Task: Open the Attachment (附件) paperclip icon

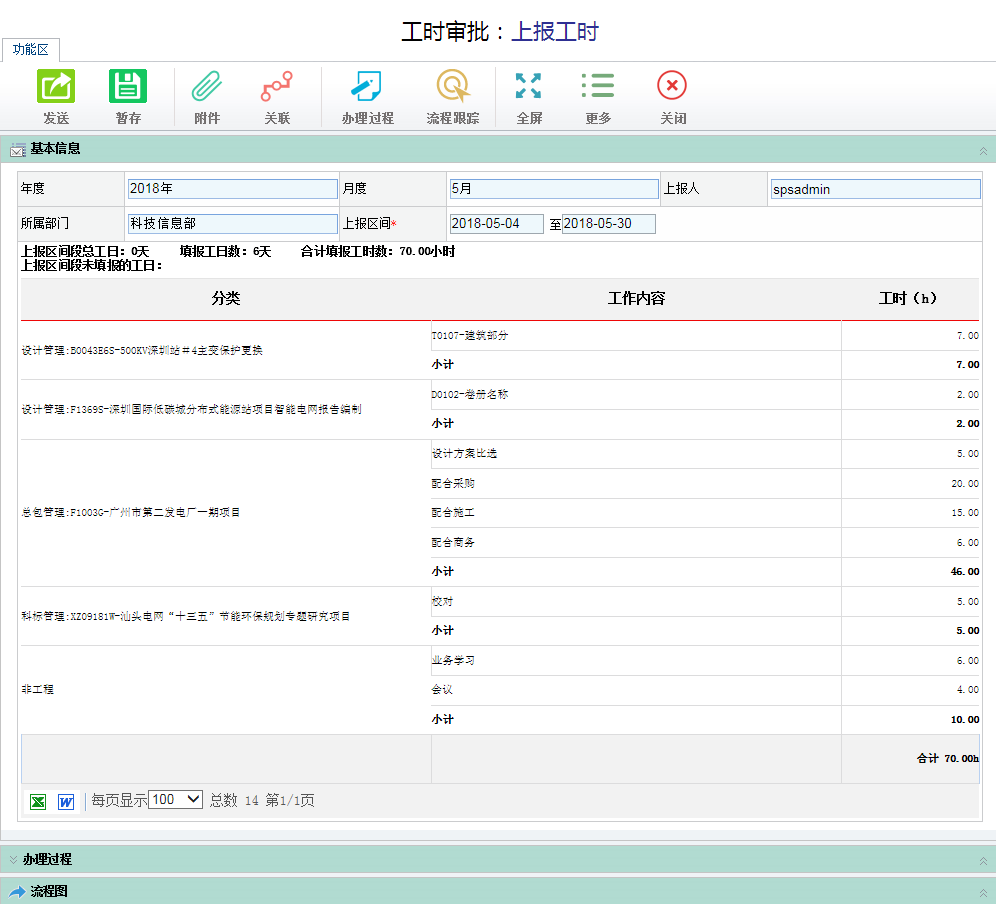Action: pyautogui.click(x=207, y=87)
